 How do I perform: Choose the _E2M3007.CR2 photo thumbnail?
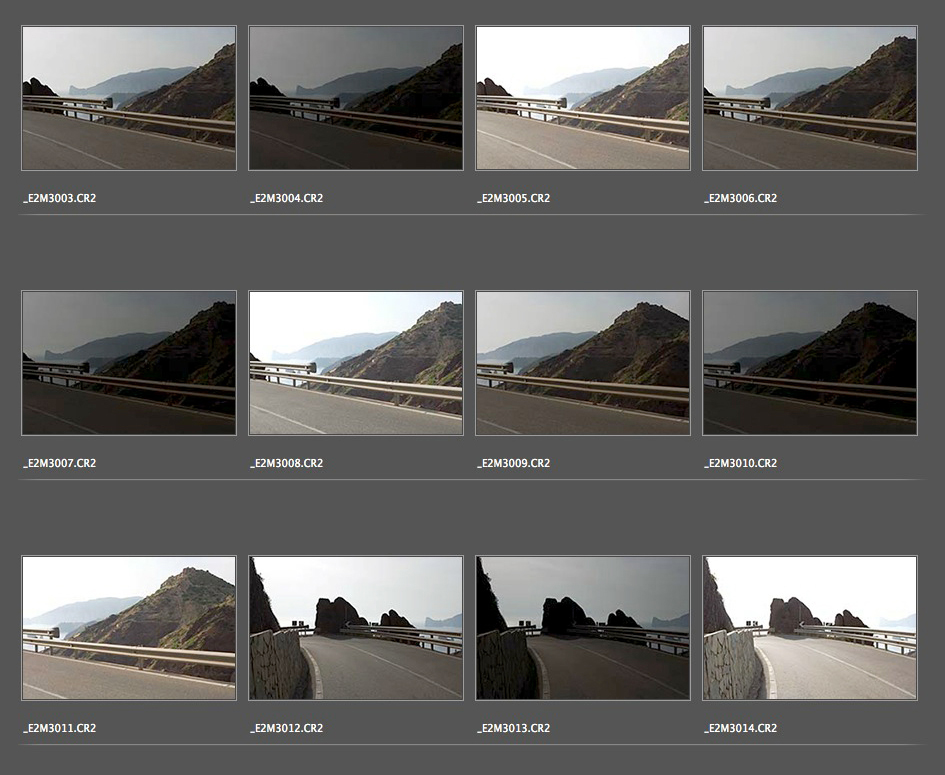[129, 363]
